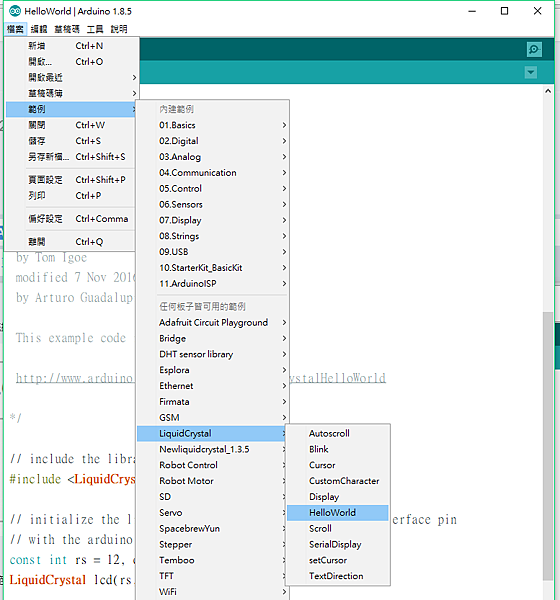Open the Serial Monitor magnifier icon
Screen dimensions: 560x600
(x=534, y=49)
